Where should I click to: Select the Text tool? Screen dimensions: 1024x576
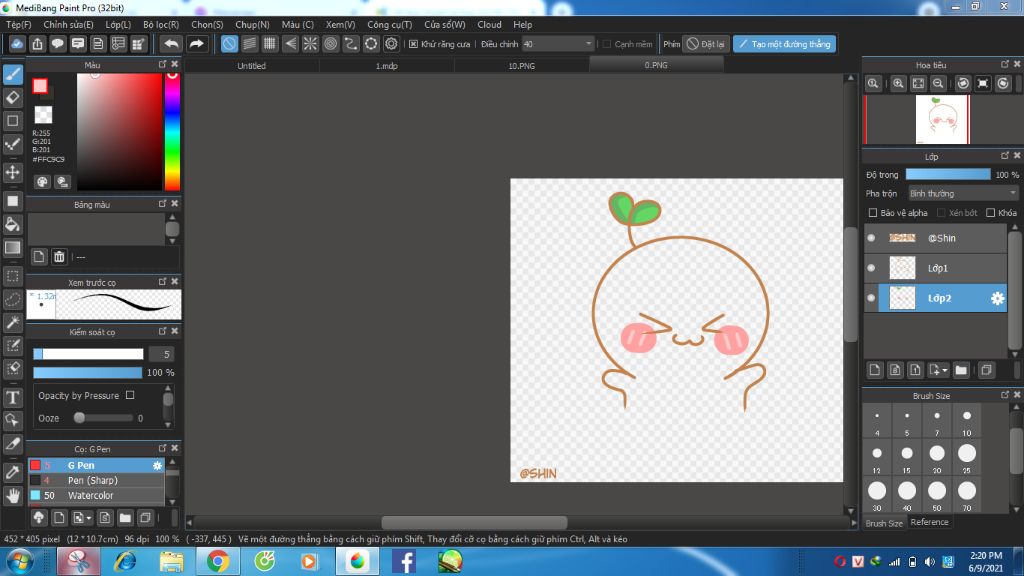click(13, 397)
